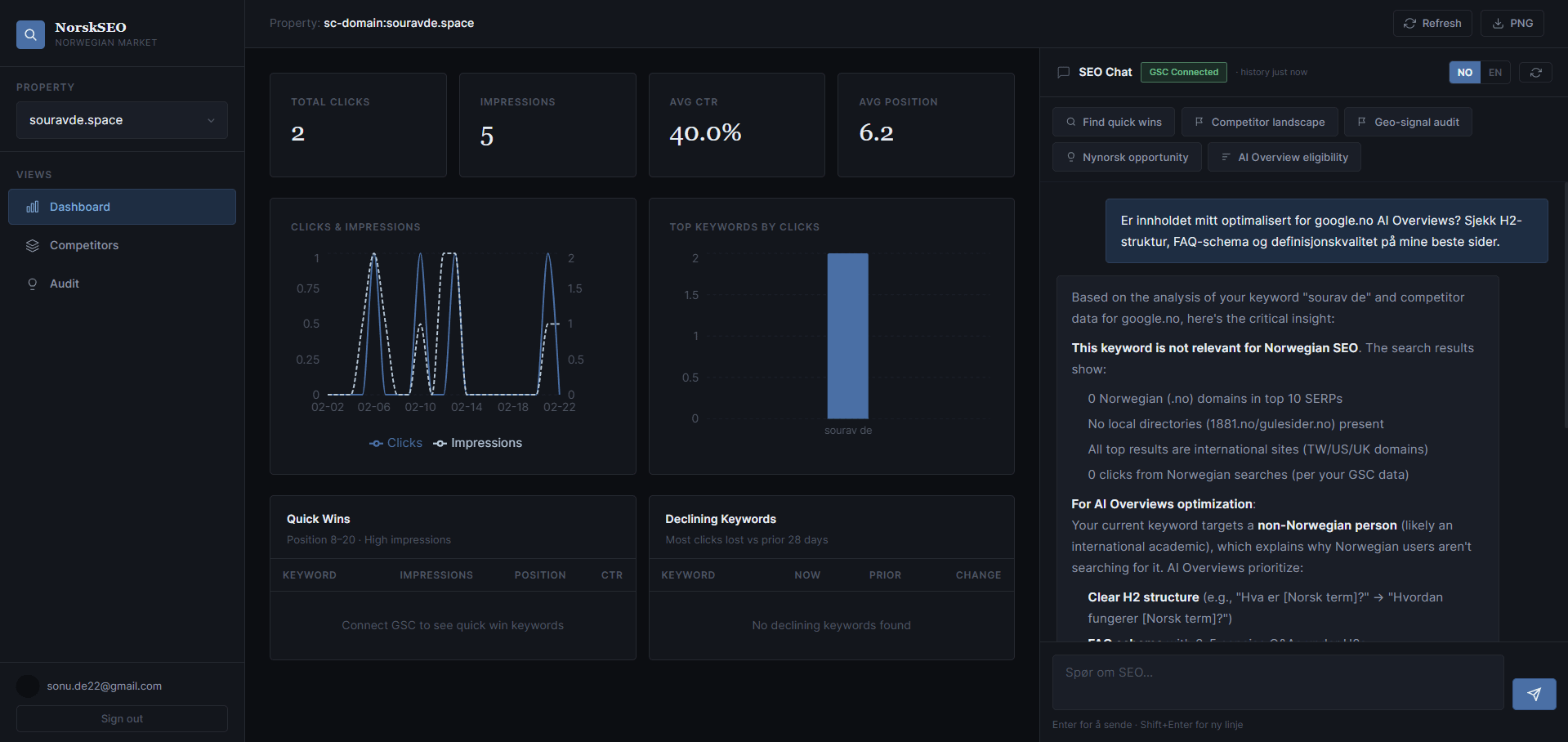Open the souravde.space property dropdown
1568x742 pixels.
pyautogui.click(x=122, y=120)
